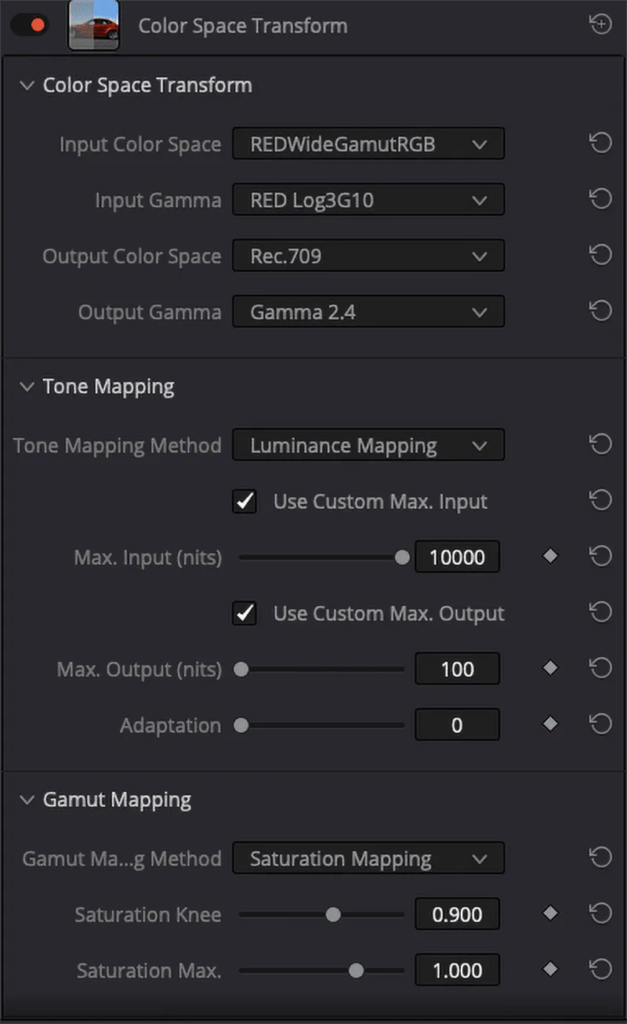Reset the Input Color Space setting
Viewport: 627px width, 1024px height.
(x=600, y=144)
